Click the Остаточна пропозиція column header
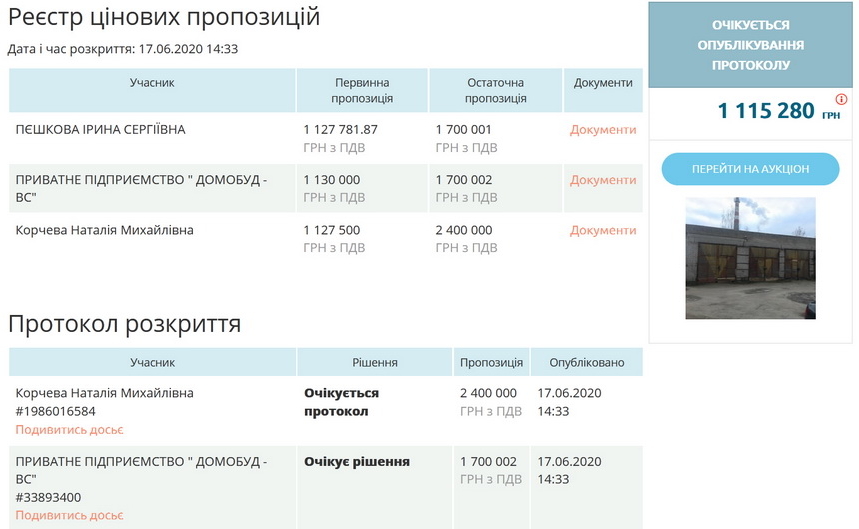859x529 pixels. tap(495, 90)
